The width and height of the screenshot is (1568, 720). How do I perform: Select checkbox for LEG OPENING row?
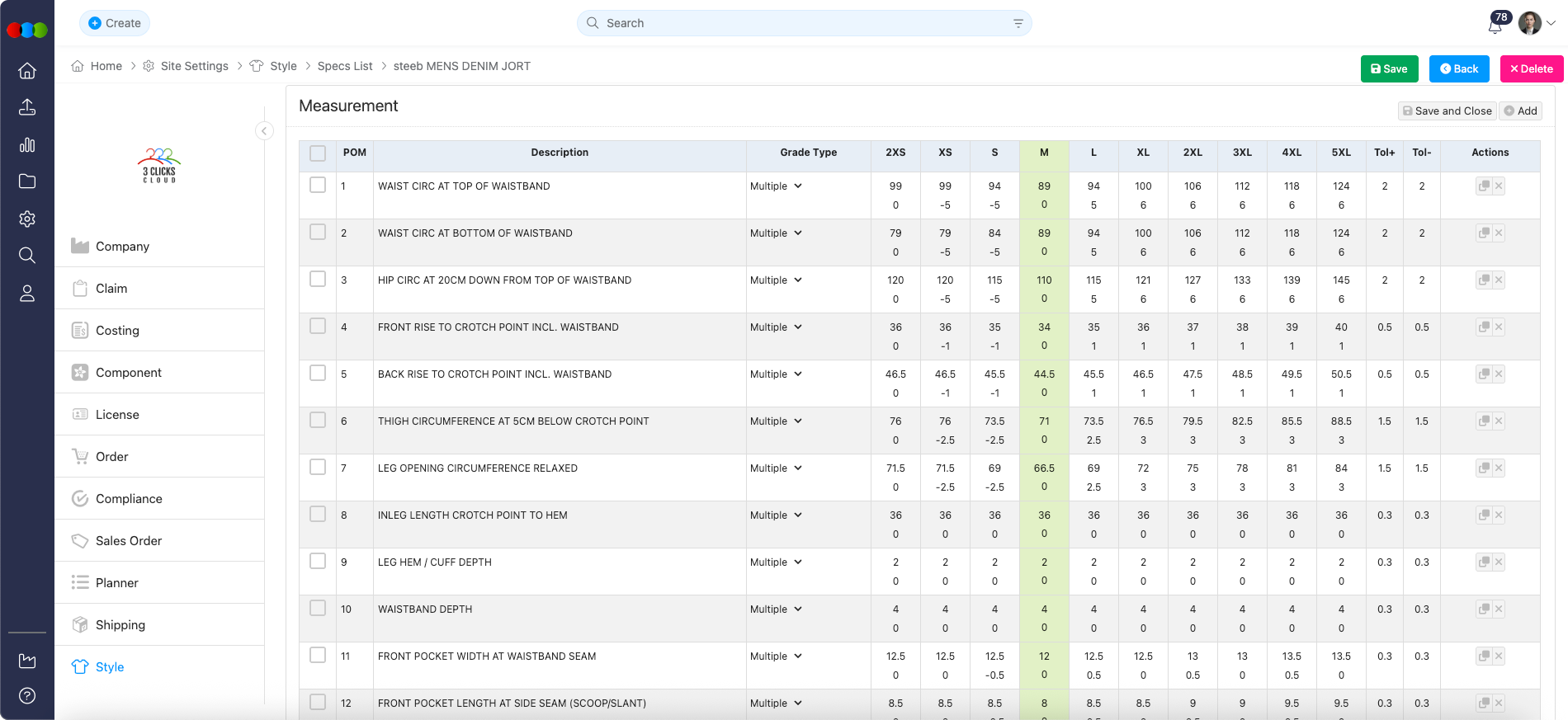318,468
